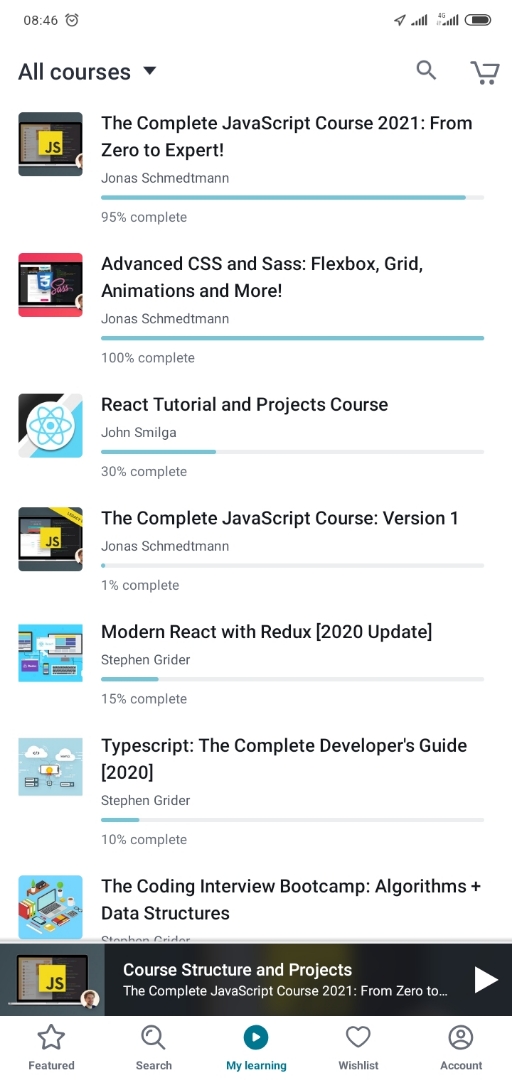
Task: Open the Account profile tab
Action: pos(461,1048)
